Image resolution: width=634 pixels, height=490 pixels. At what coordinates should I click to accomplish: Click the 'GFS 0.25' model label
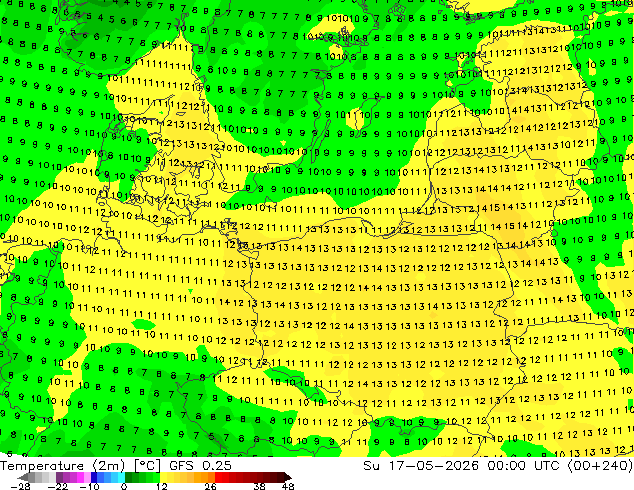(200, 466)
